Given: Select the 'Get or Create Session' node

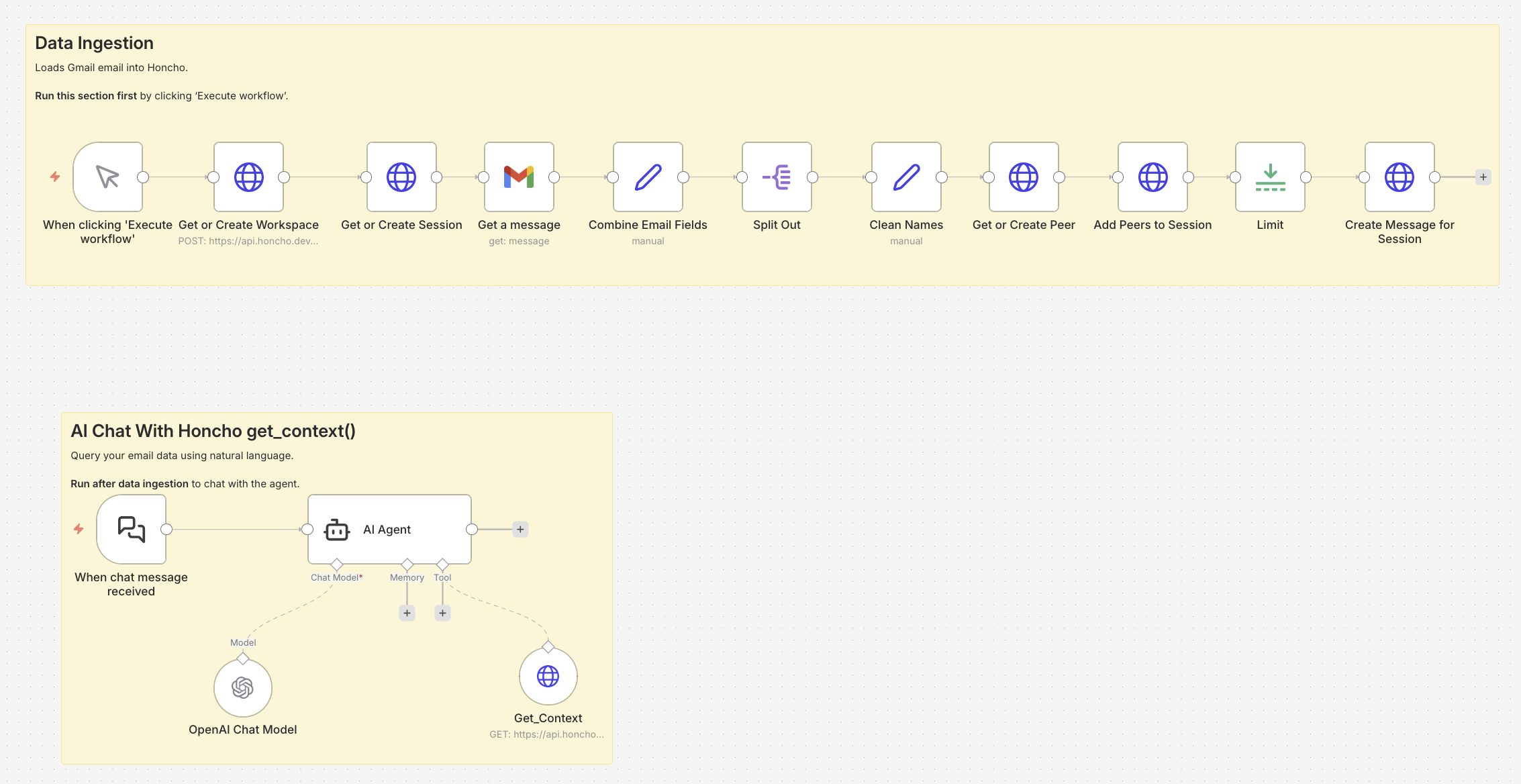Looking at the screenshot, I should pyautogui.click(x=401, y=177).
